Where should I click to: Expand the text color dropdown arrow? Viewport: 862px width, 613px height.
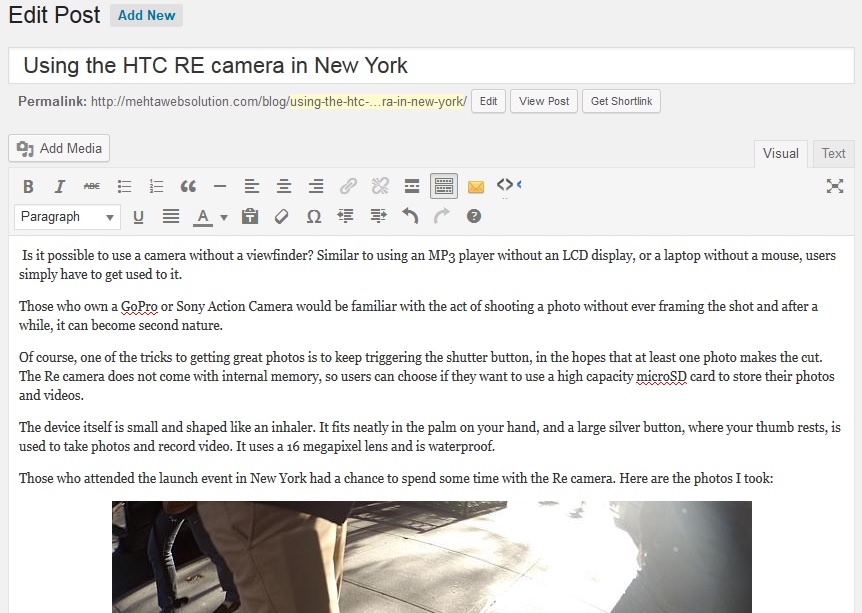[224, 217]
